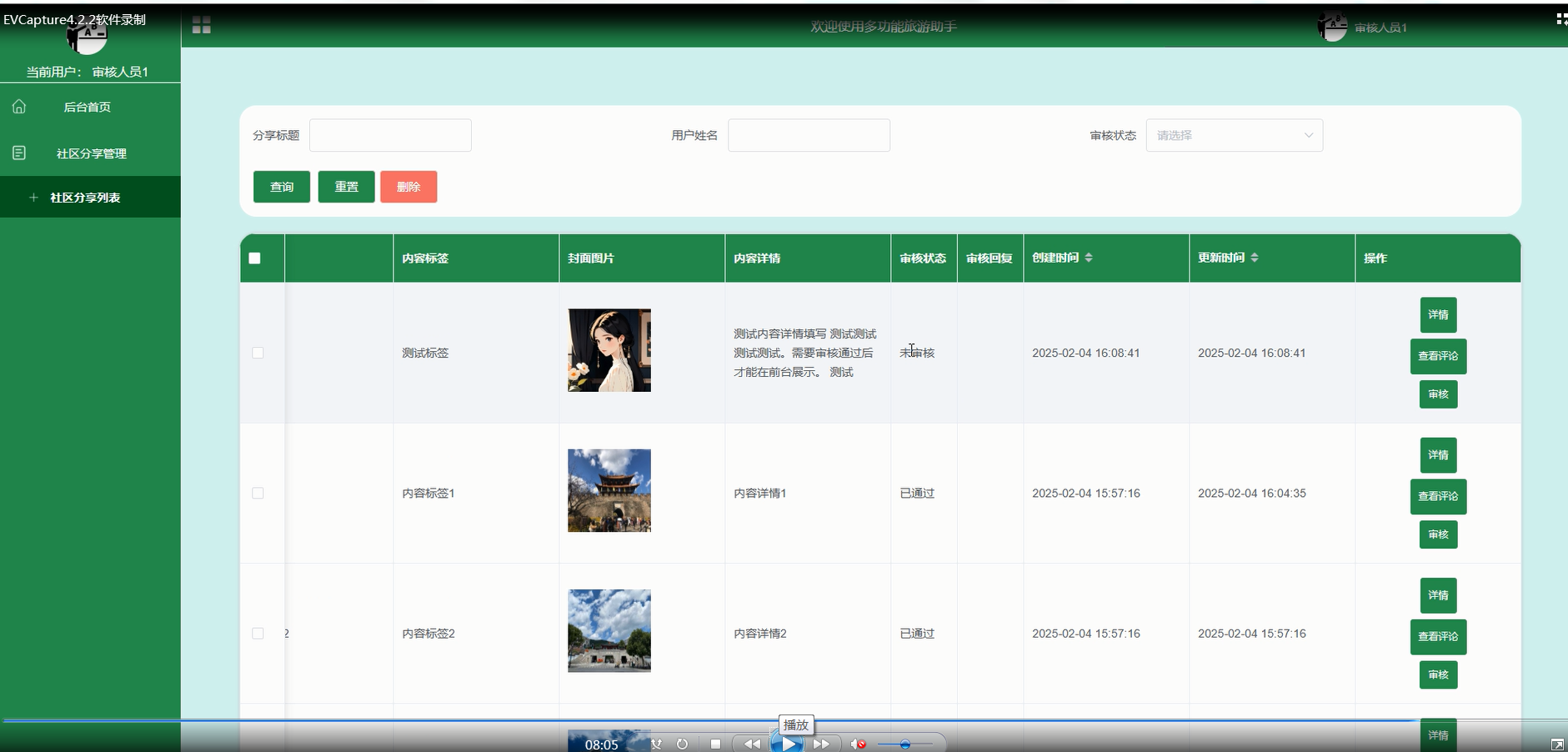Click the 审核回复 column header

click(x=989, y=258)
